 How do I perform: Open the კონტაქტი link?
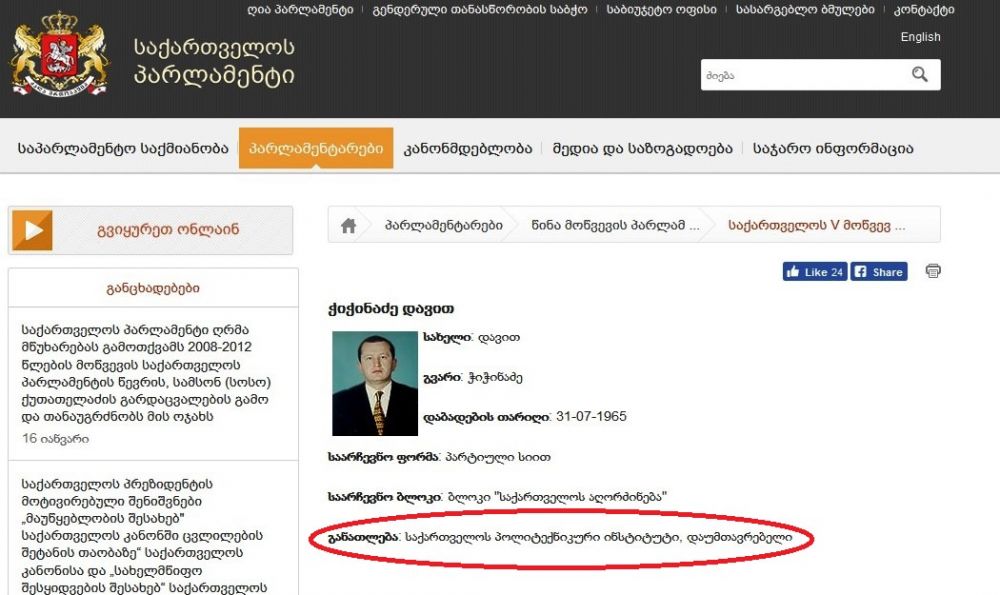[924, 10]
